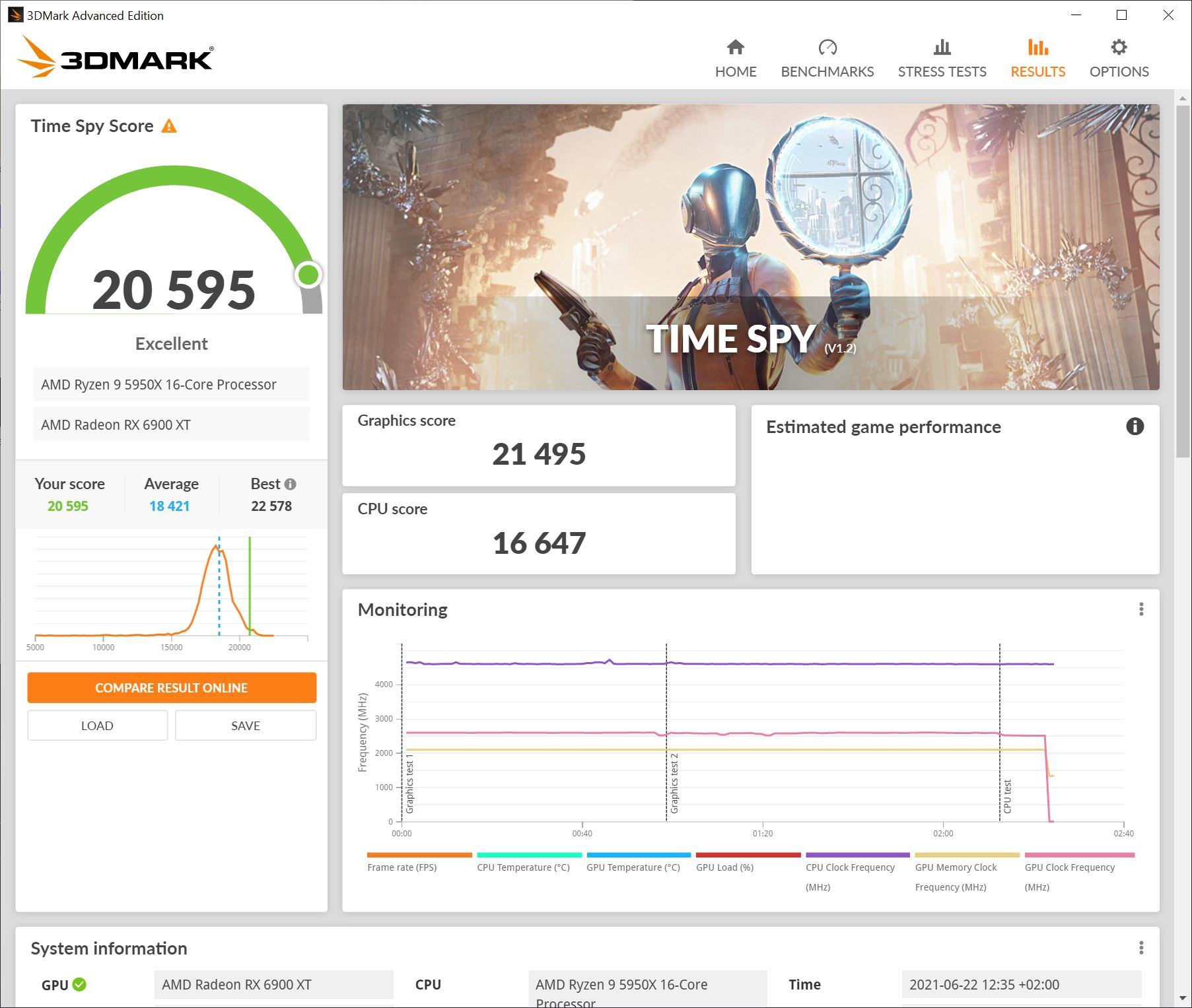The width and height of the screenshot is (1192, 1008).
Task: Click the Time Spy banner image
Action: coord(750,247)
